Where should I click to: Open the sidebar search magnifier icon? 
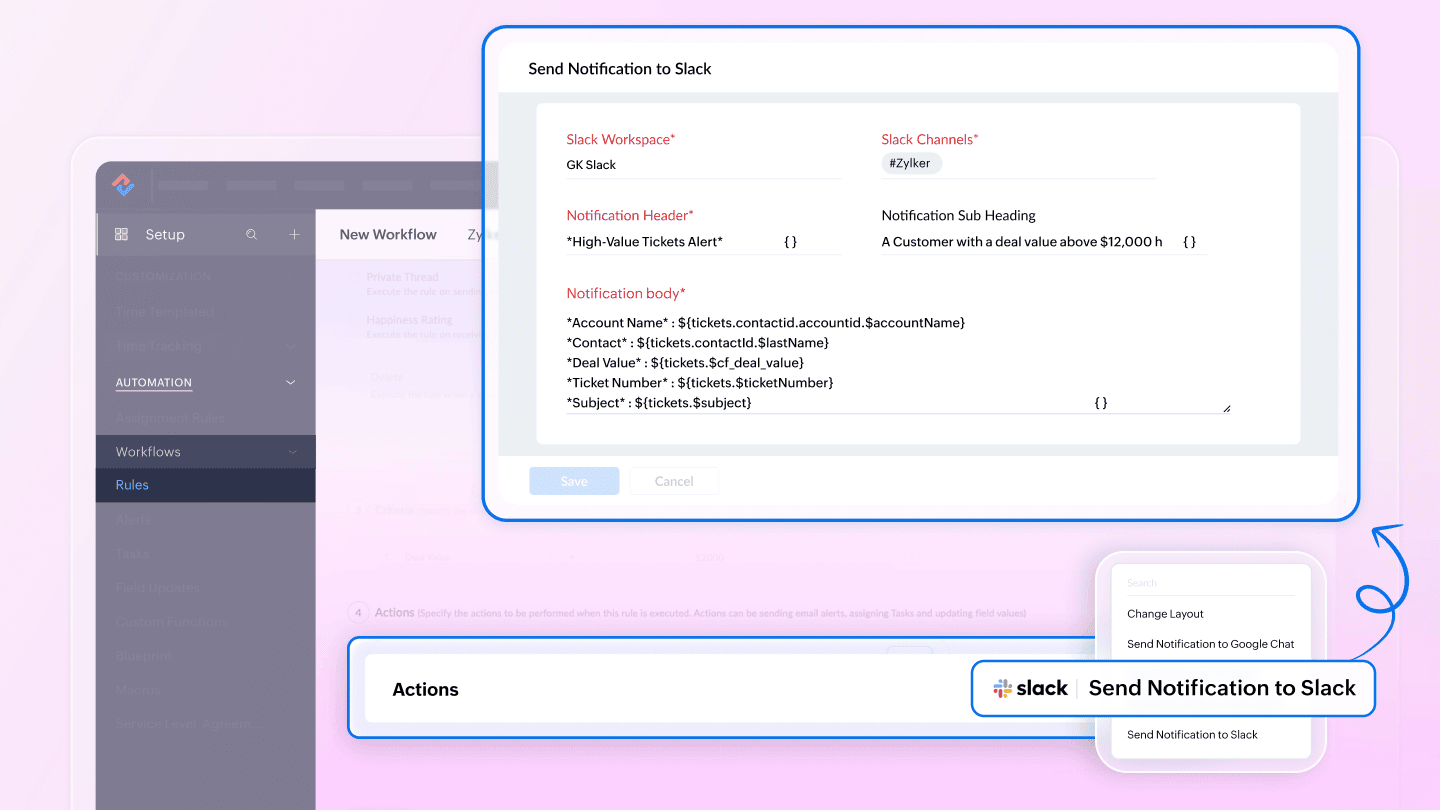pyautogui.click(x=252, y=234)
